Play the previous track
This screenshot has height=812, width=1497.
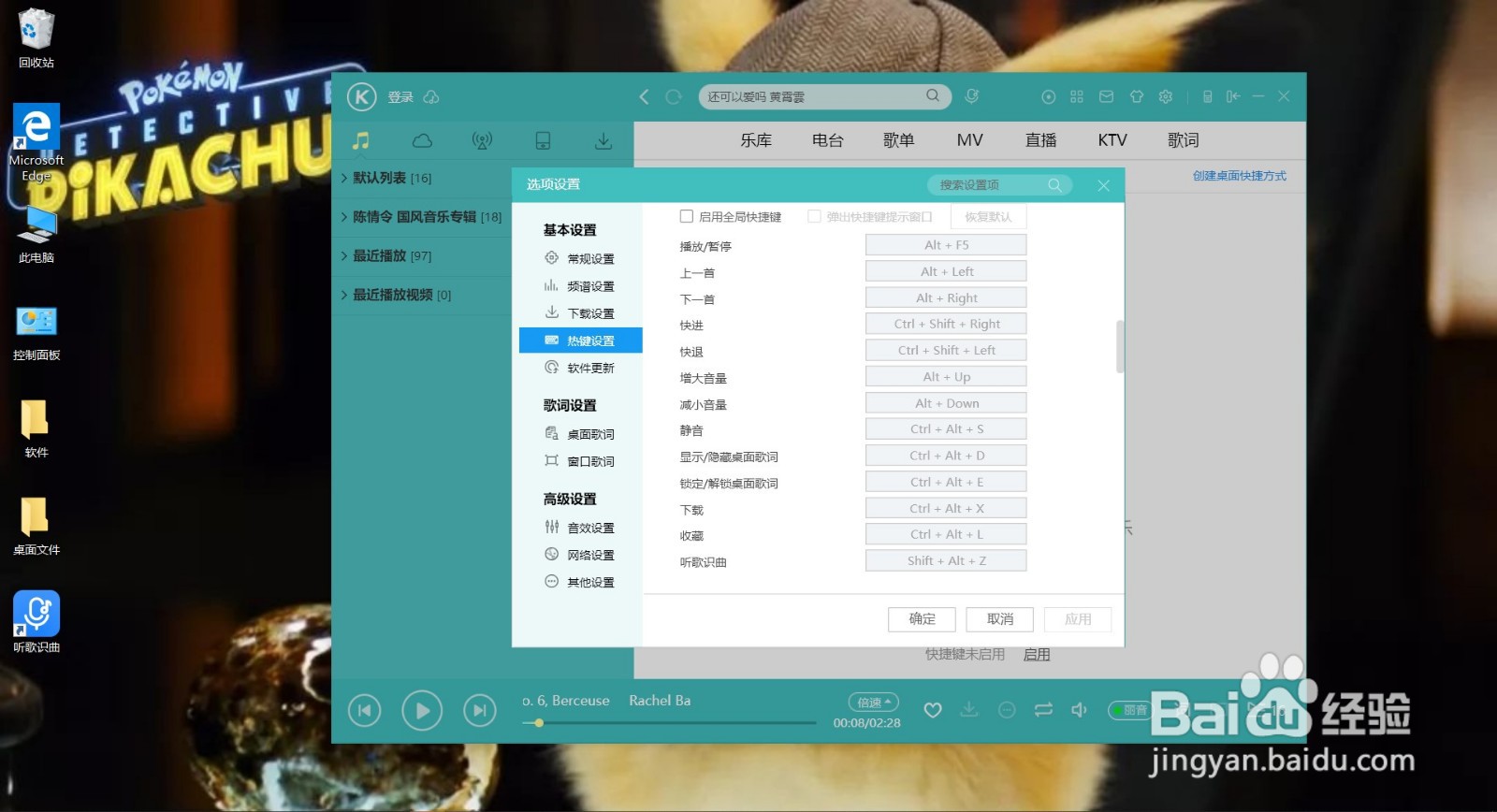365,711
